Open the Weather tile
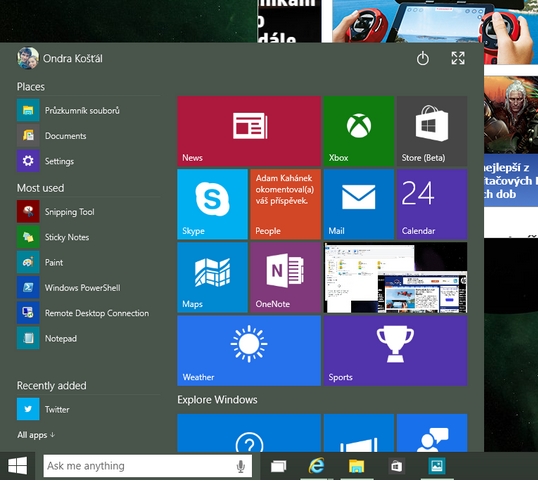The image size is (538, 481). pos(249,351)
